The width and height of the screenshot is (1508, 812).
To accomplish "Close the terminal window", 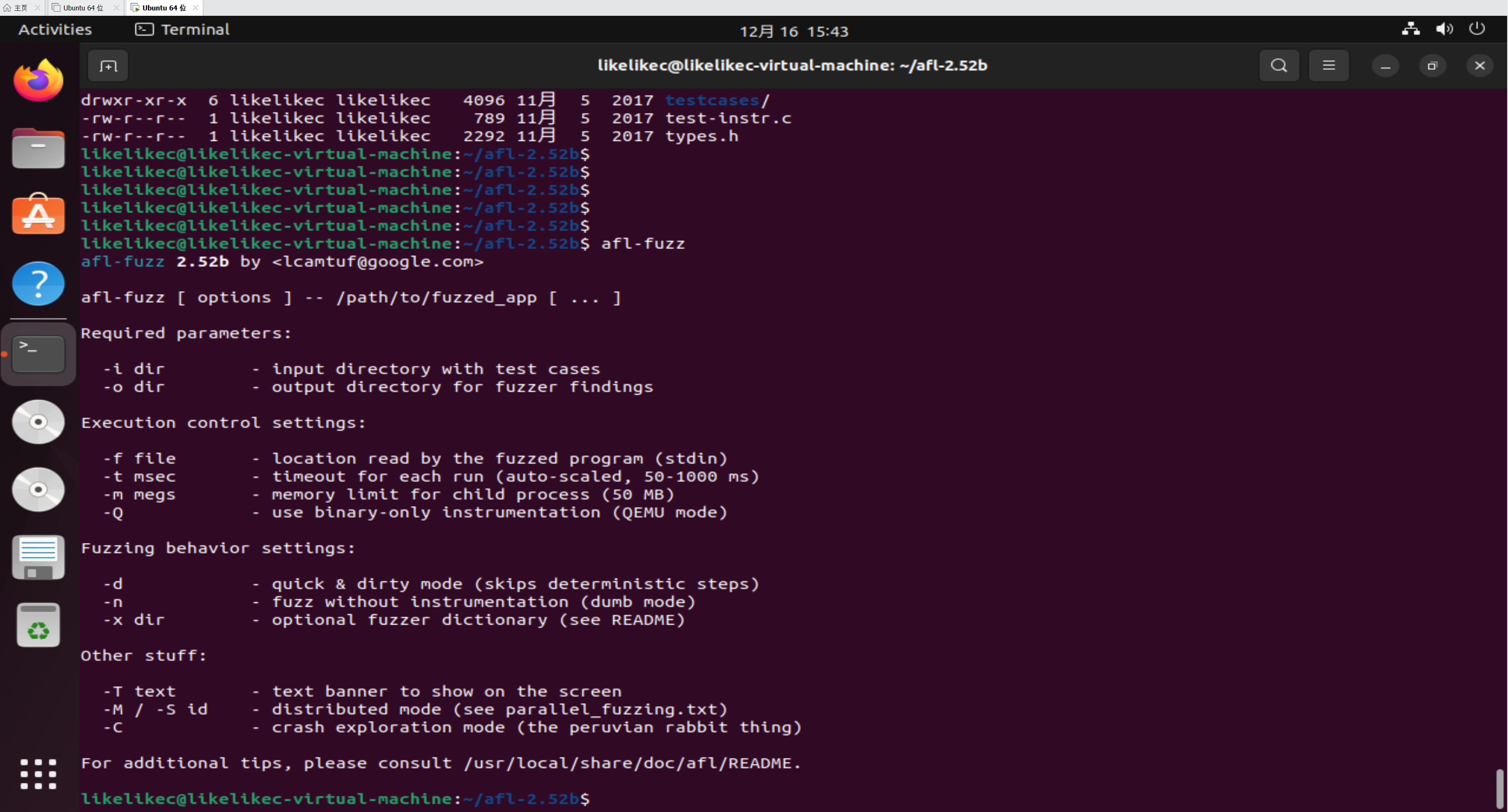I will (x=1479, y=66).
